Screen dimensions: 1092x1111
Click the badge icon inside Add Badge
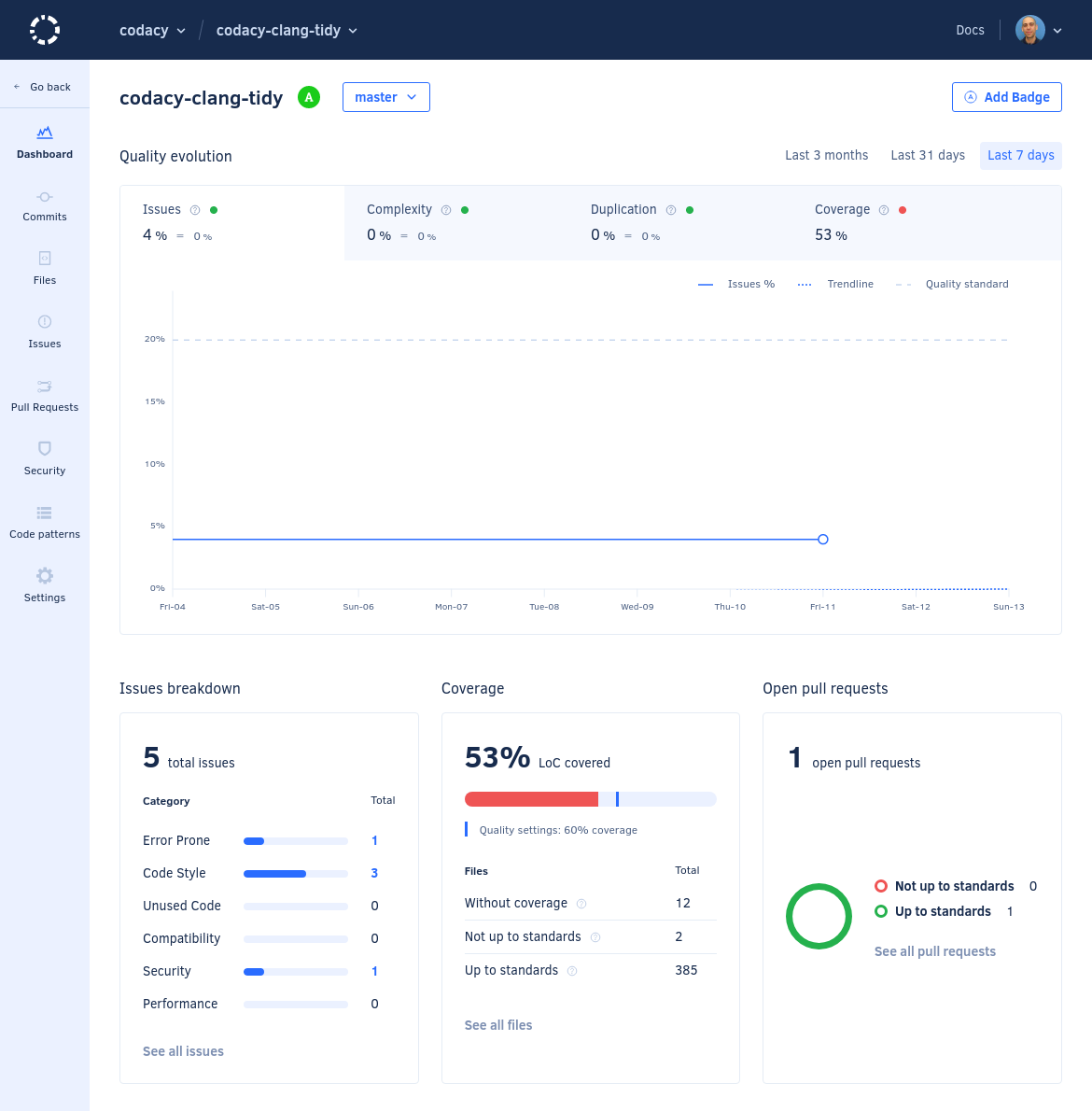[971, 97]
